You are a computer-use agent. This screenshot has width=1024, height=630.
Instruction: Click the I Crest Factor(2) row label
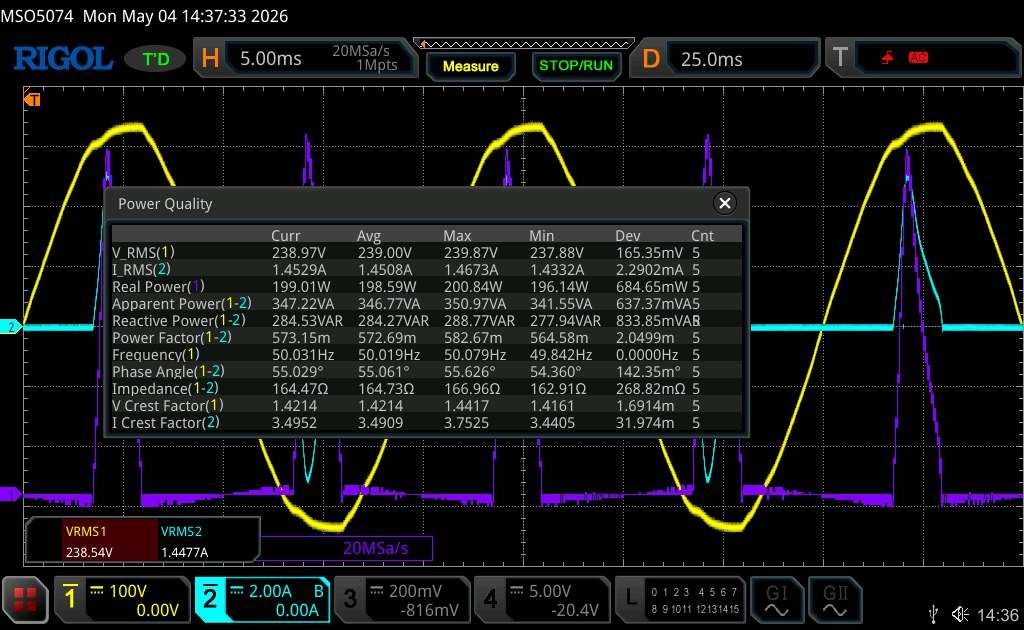(165, 422)
